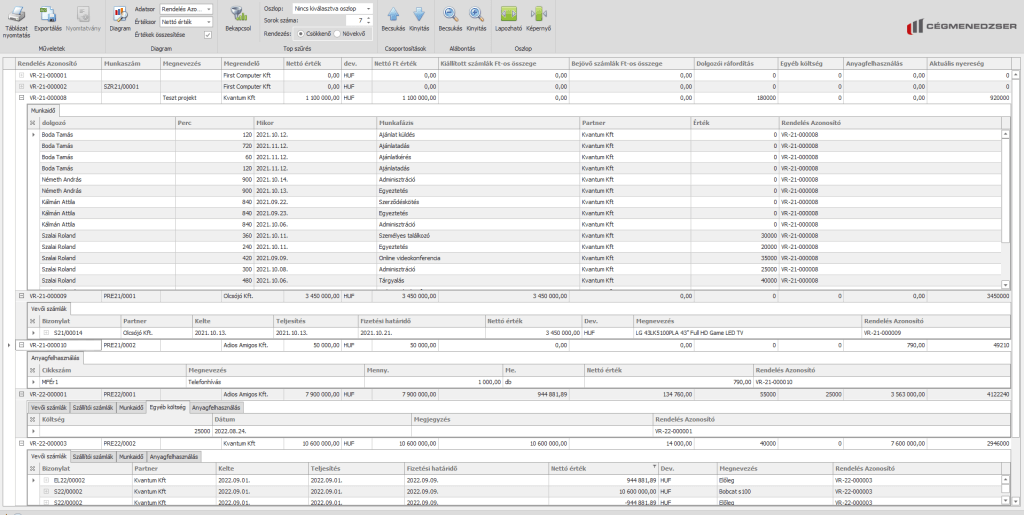Click the Becsukás magnifier in Alábontás
This screenshot has width=1024, height=515.
coord(451,15)
